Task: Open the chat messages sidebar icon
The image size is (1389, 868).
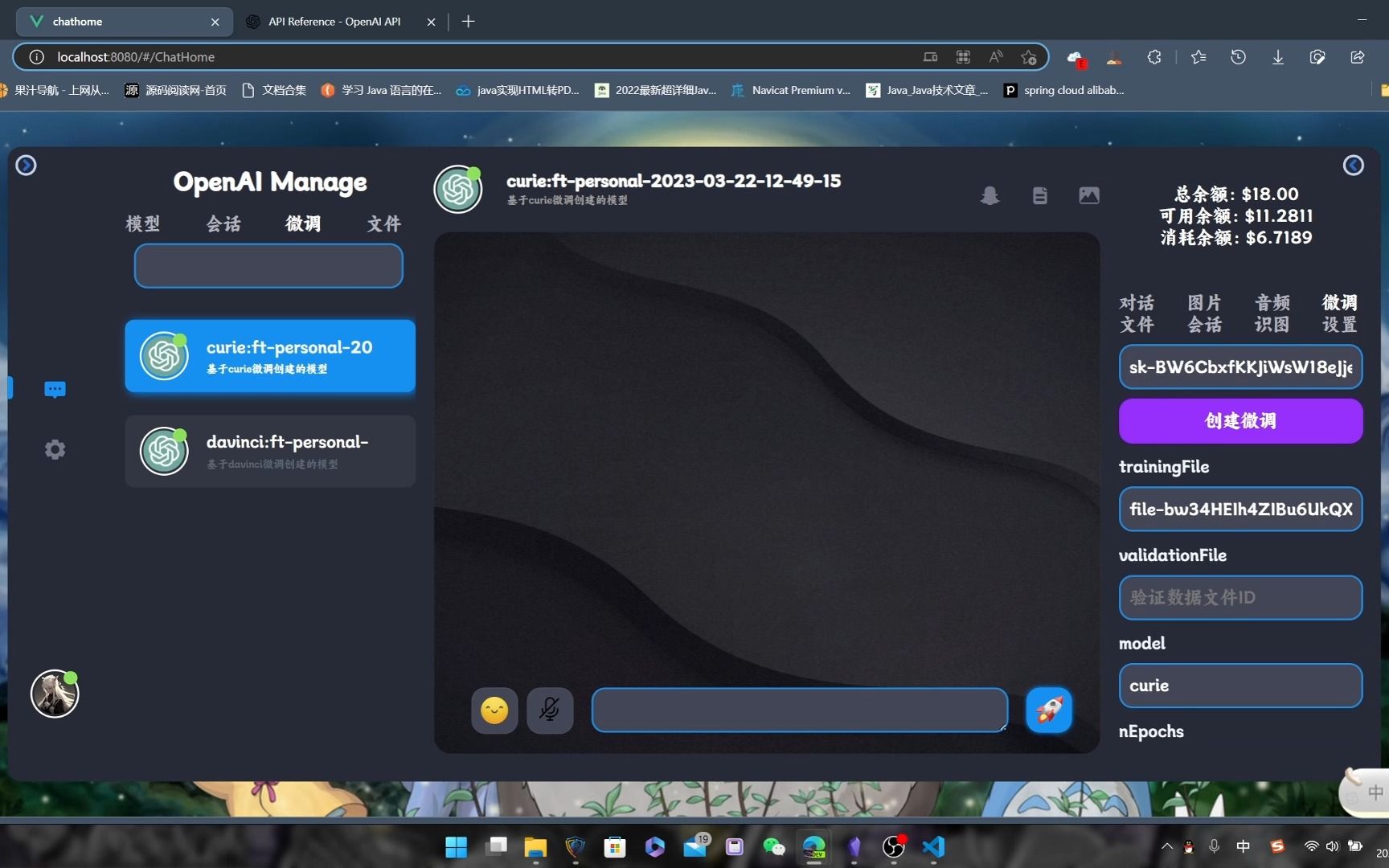Action: [55, 390]
